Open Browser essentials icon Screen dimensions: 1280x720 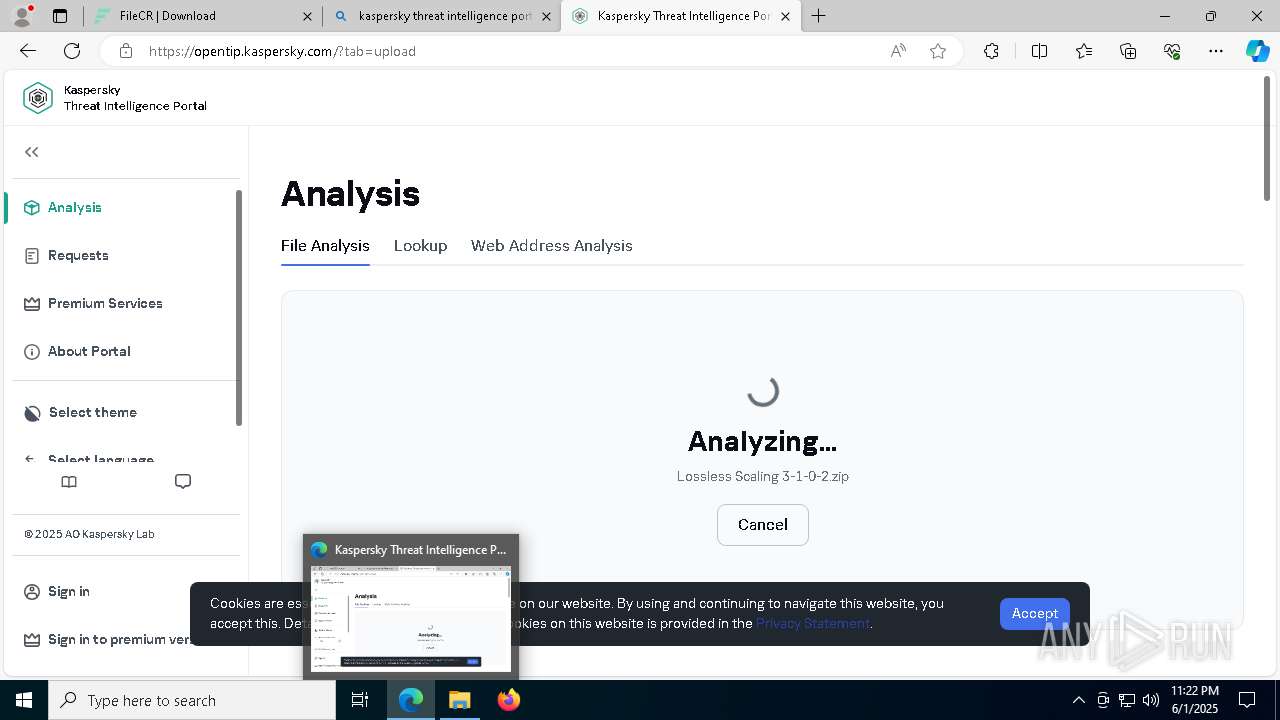[x=1172, y=51]
